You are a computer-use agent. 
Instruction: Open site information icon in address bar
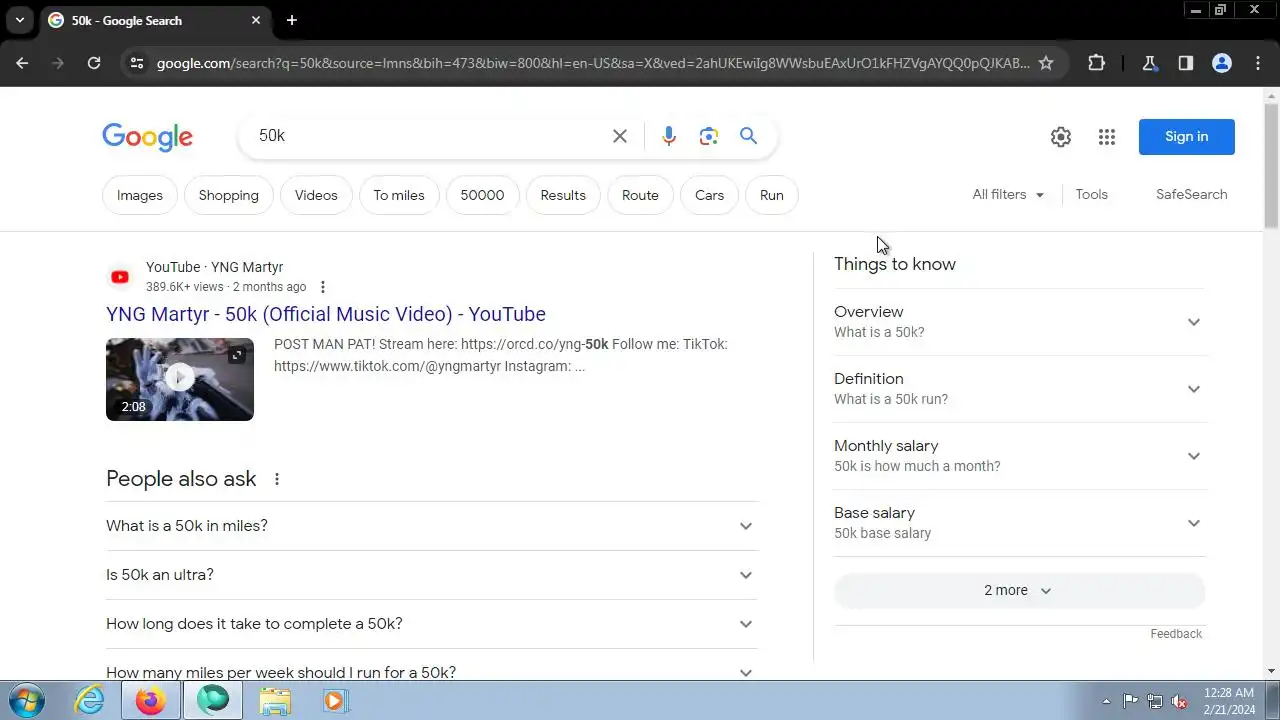[x=137, y=63]
